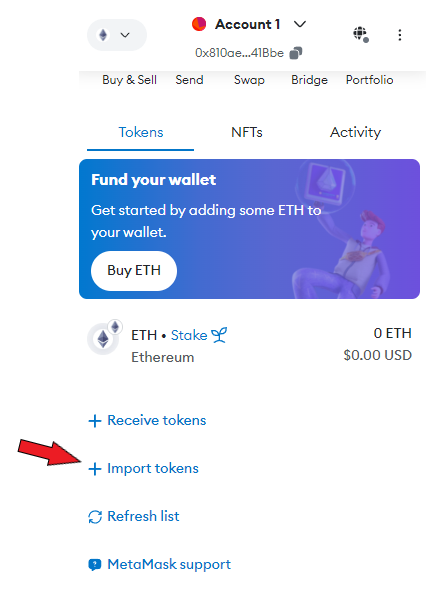The height and width of the screenshot is (597, 439).
Task: Click the Stake link next to ETH
Action: point(189,335)
